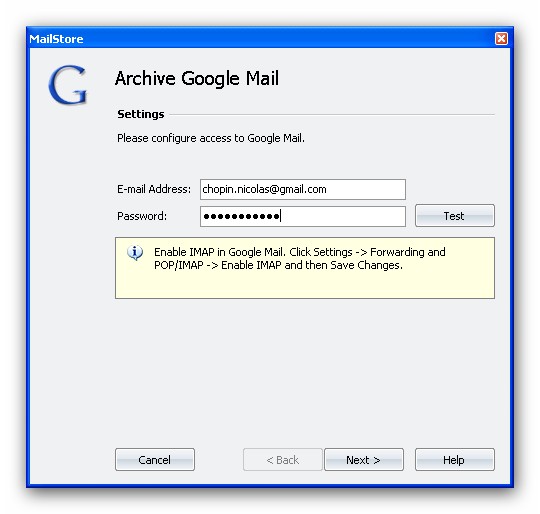The height and width of the screenshot is (514, 540).
Task: Cancel the archive wizard
Action: point(155,459)
